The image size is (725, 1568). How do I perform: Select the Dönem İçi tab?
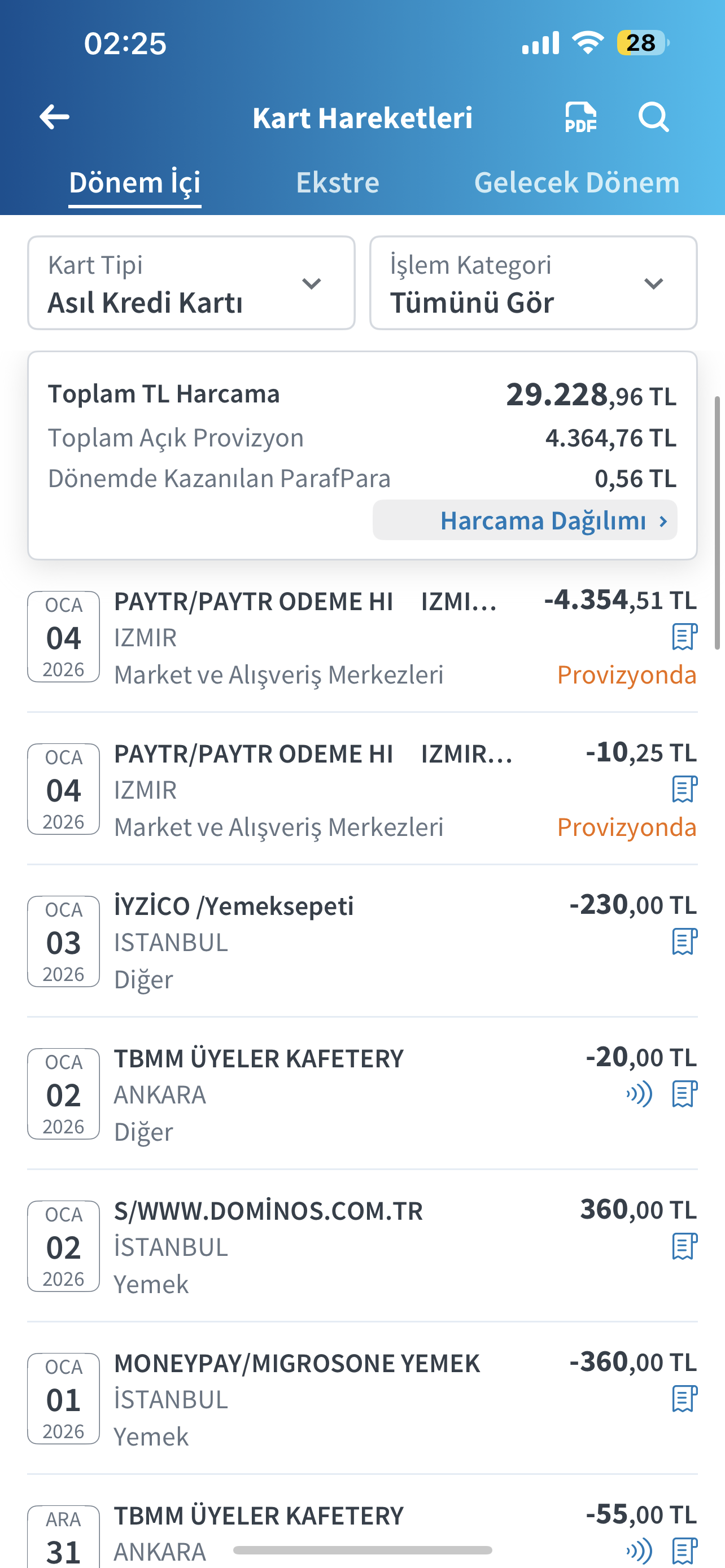click(x=134, y=182)
